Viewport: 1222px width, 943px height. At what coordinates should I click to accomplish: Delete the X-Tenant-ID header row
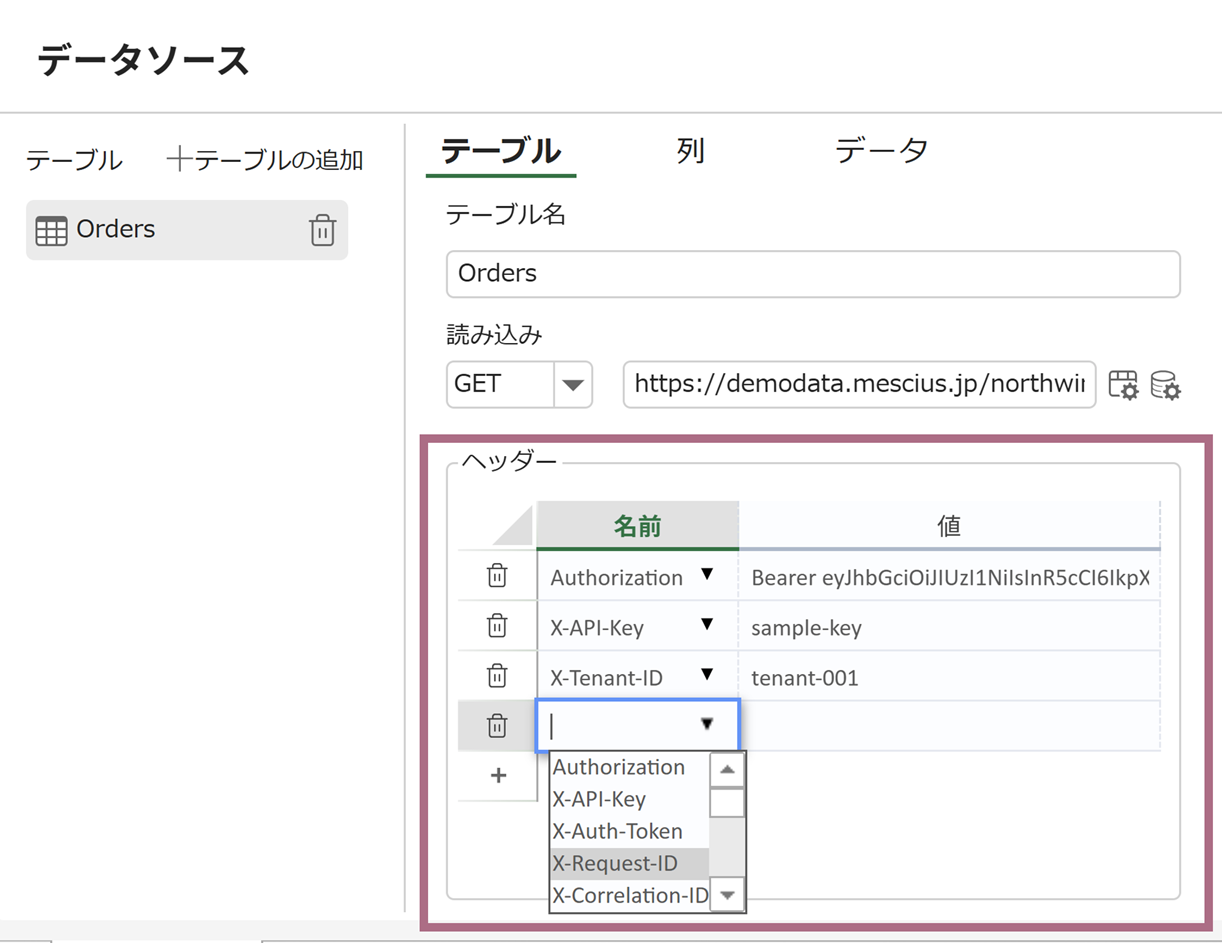point(497,676)
